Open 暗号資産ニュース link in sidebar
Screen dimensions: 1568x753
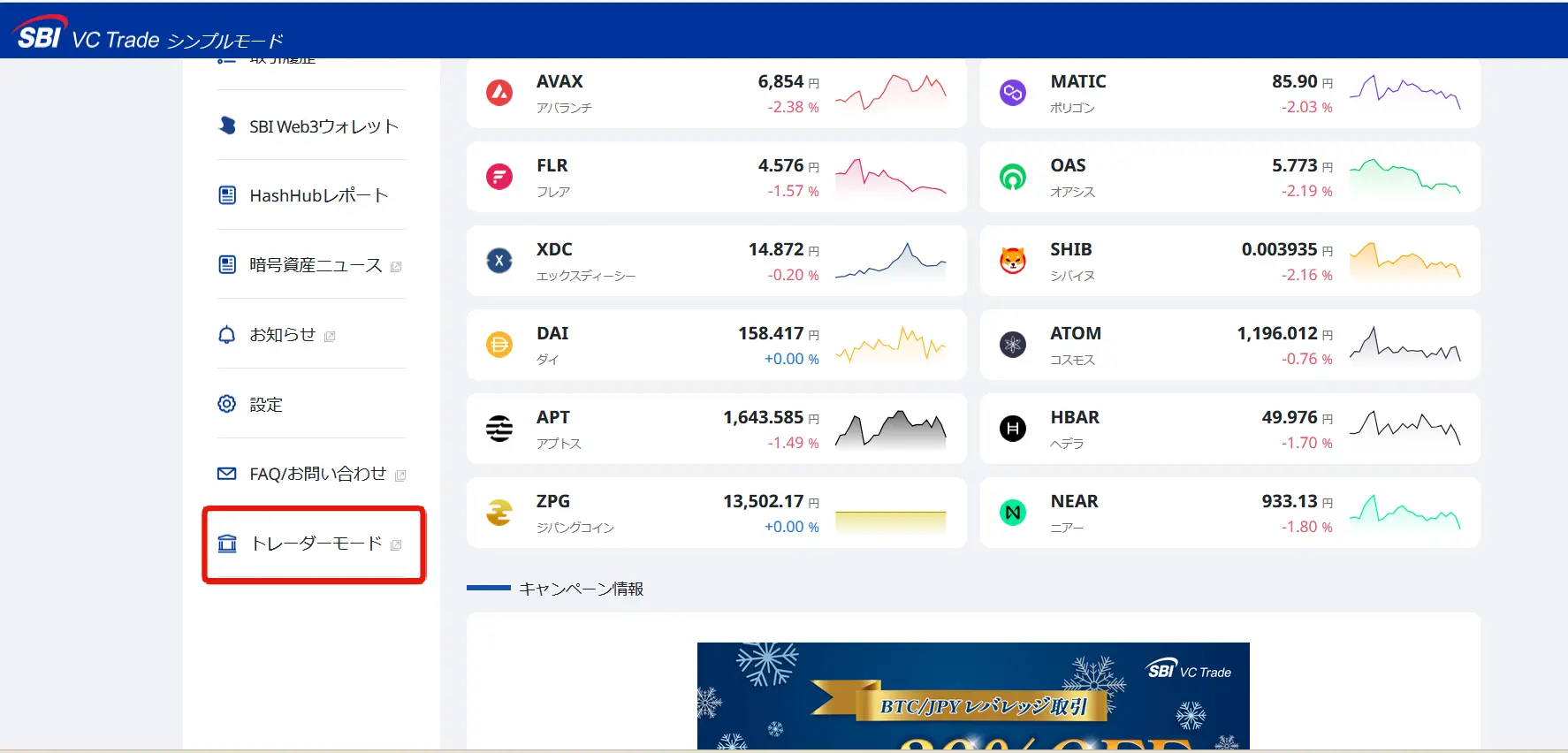click(311, 265)
